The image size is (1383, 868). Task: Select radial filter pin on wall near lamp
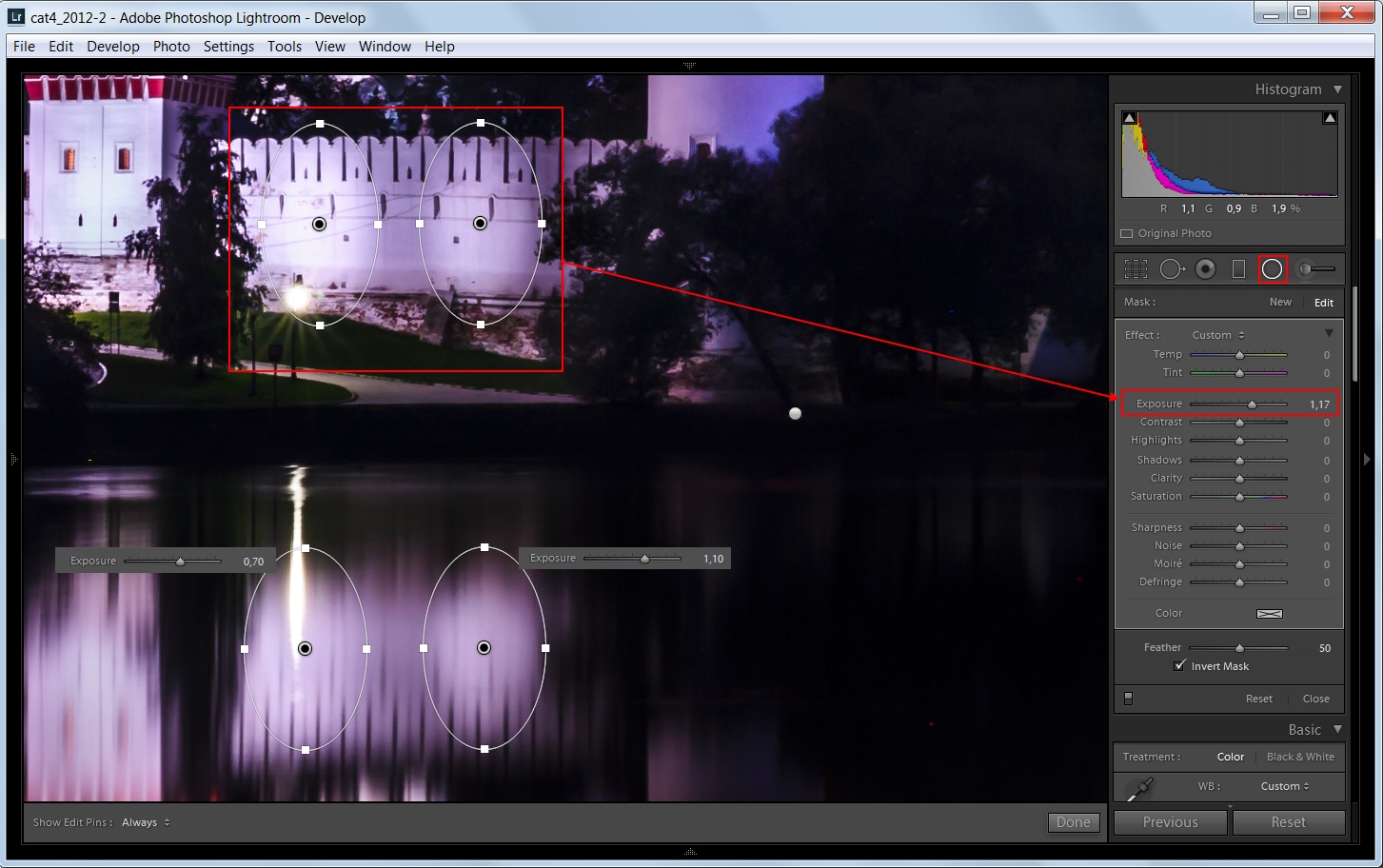coord(319,224)
